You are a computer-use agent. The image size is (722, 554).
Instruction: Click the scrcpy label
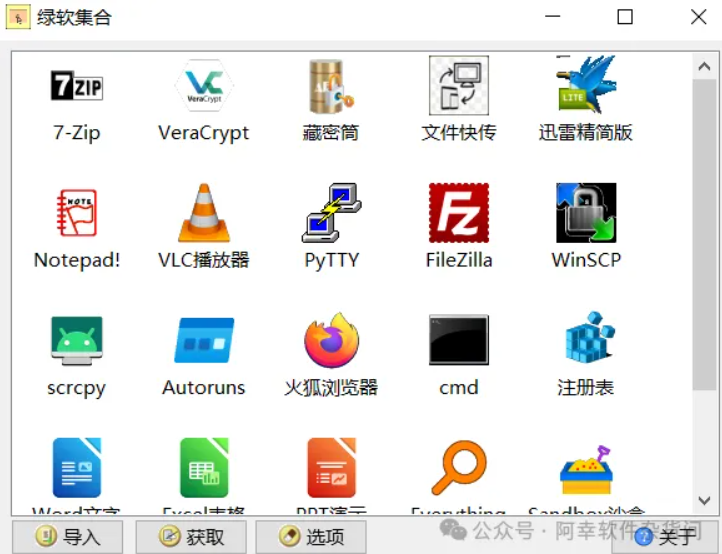pos(76,389)
